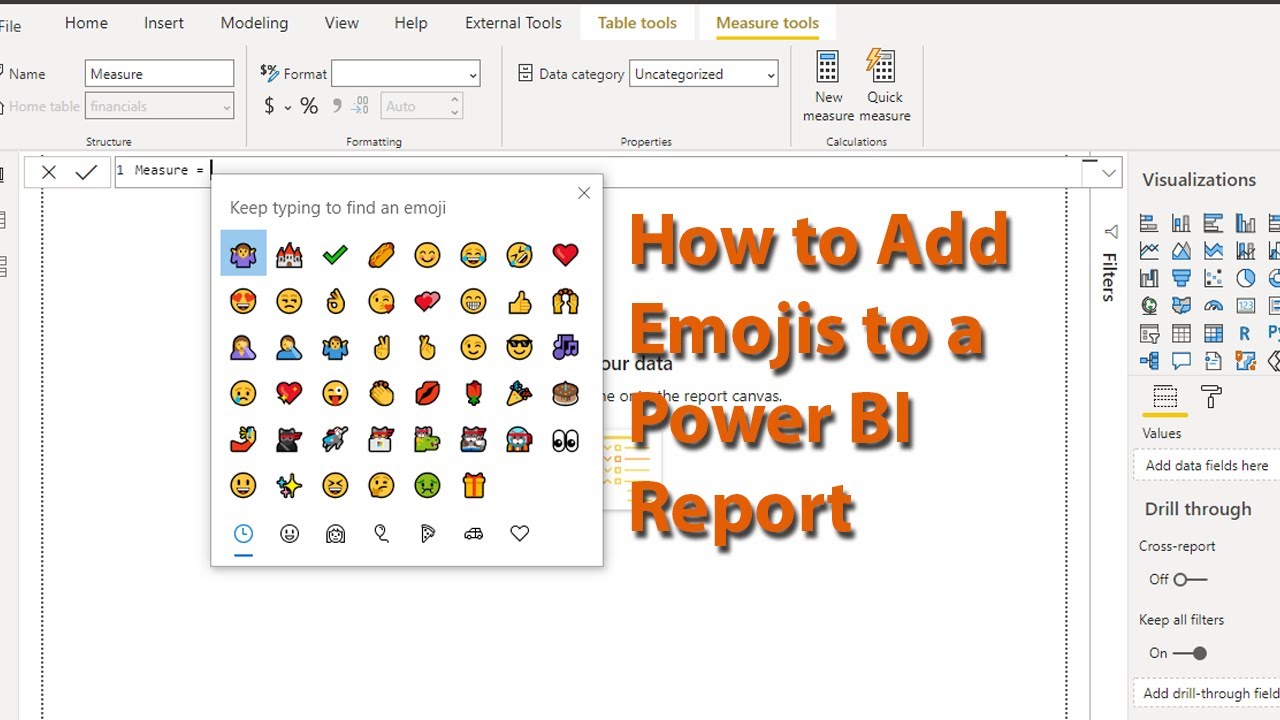Select the decomposition tree visual
The width and height of the screenshot is (1280, 720).
[x=1148, y=360]
